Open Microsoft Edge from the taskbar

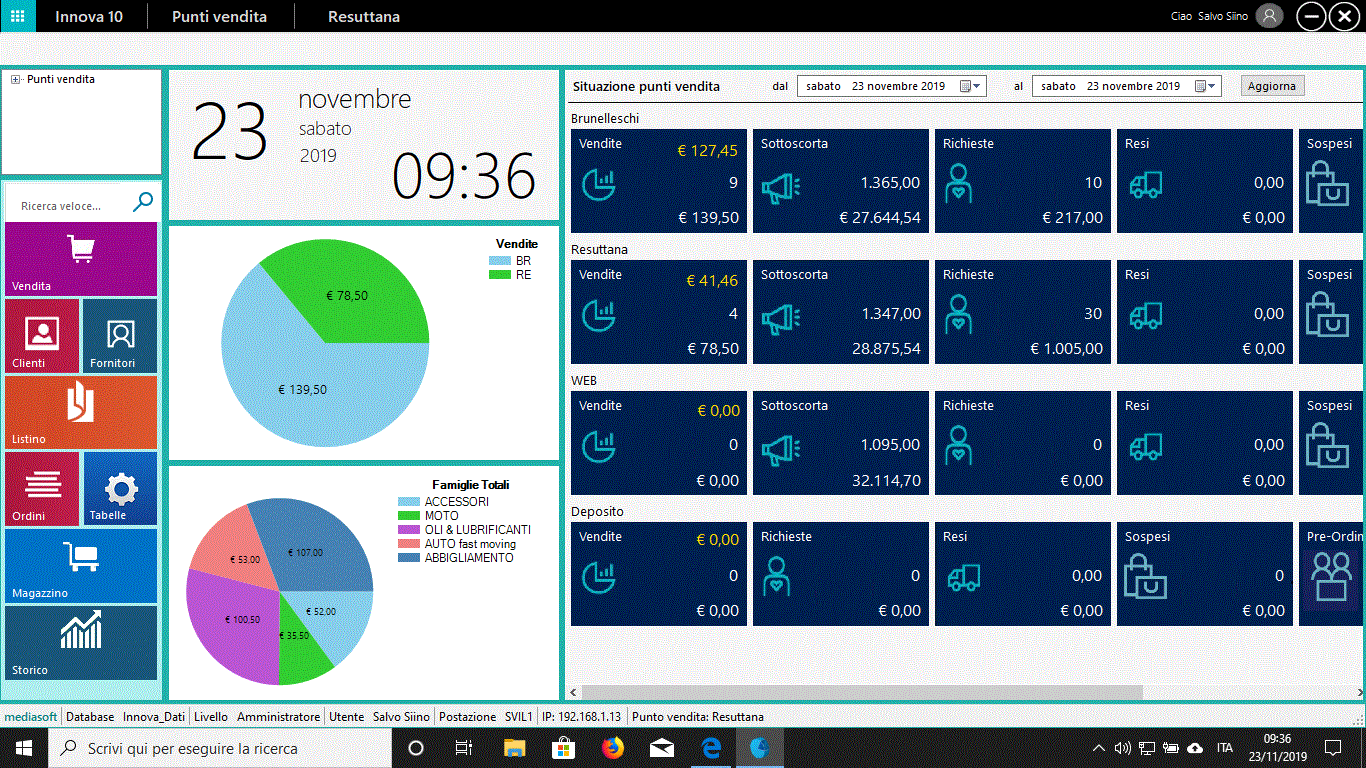tap(711, 748)
